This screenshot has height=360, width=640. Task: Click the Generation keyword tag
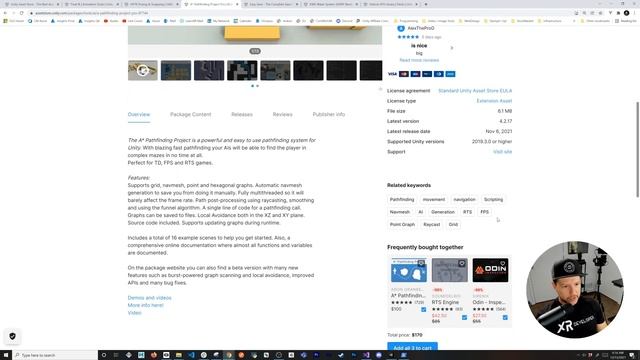[443, 212]
